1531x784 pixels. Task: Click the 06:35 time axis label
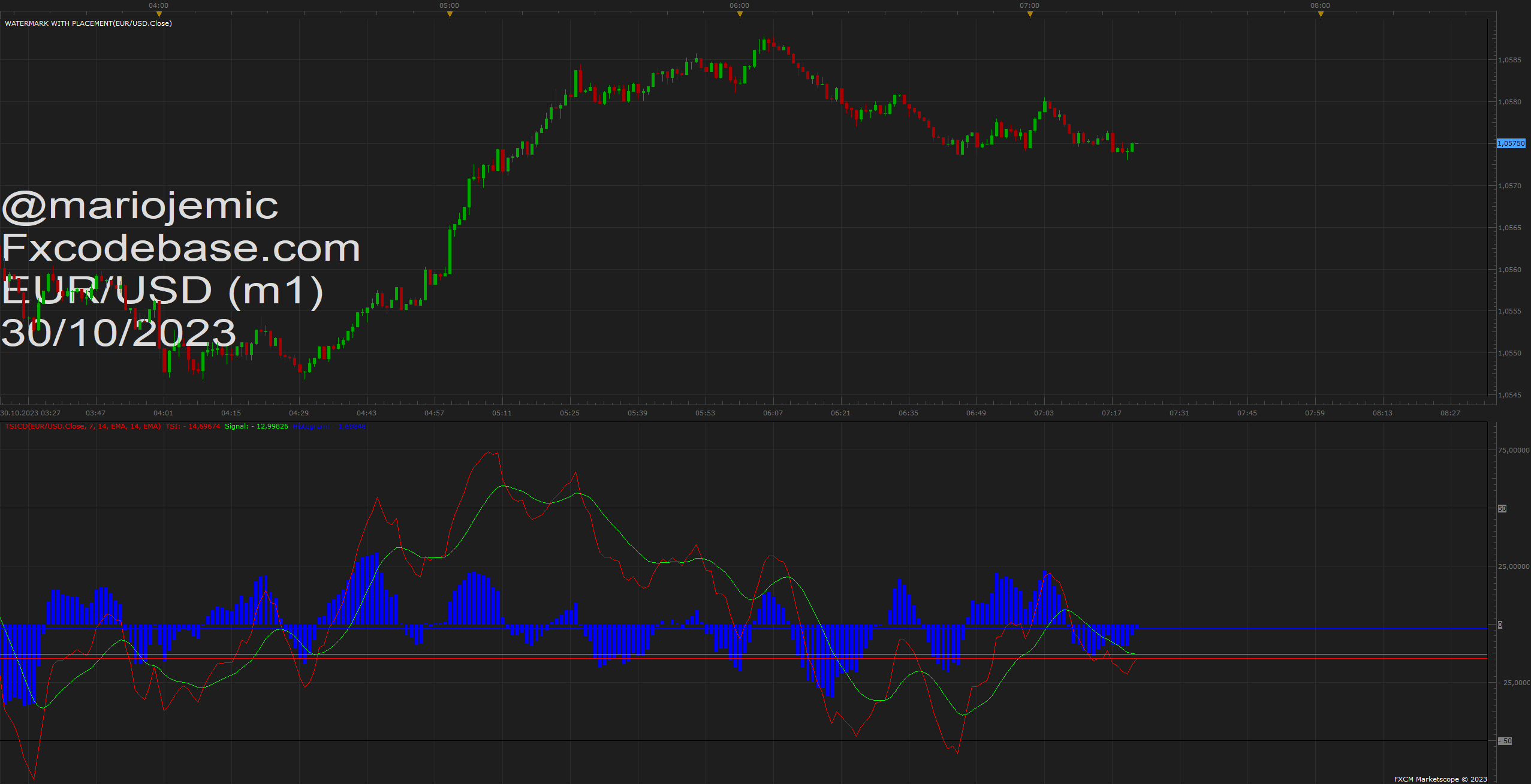908,413
